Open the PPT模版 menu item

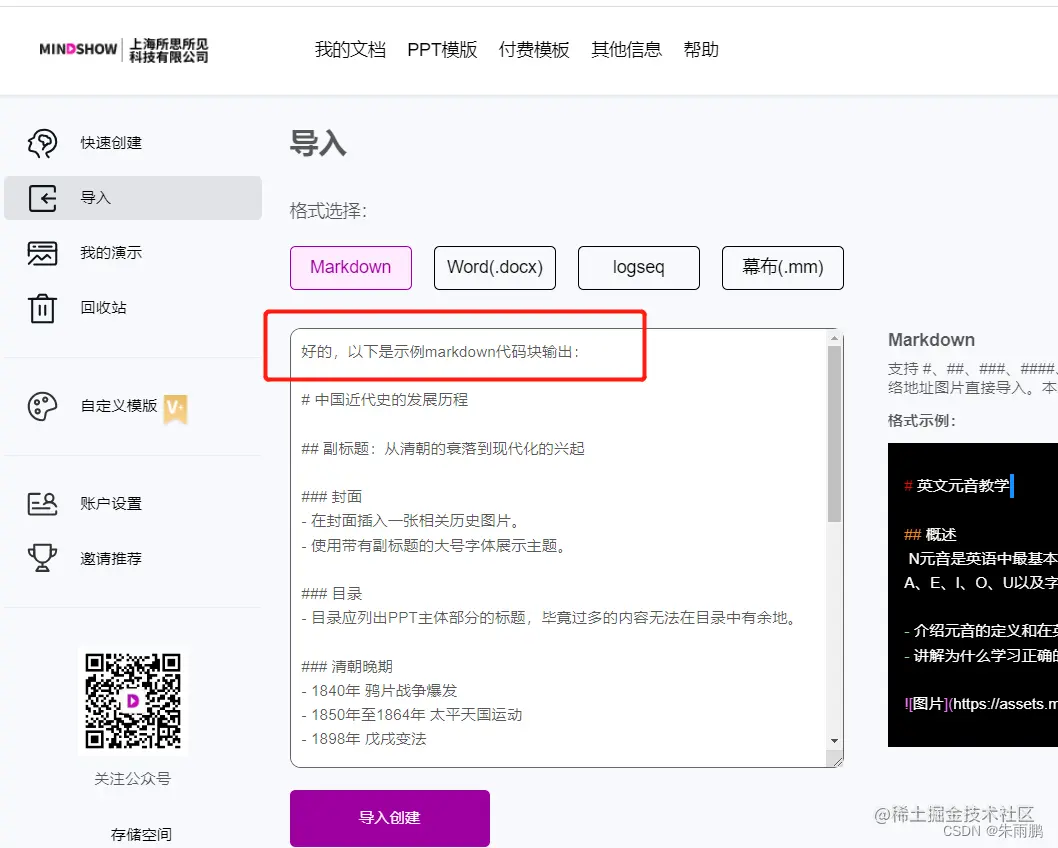(x=442, y=49)
